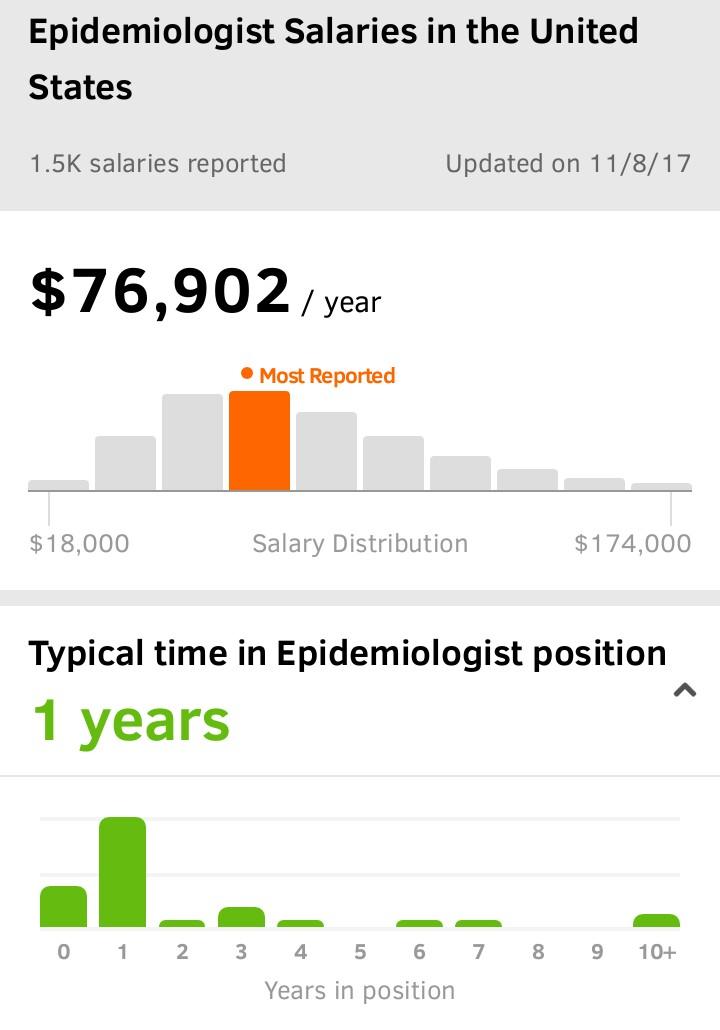Click the "Salary Distribution" axis label
Viewport: 720px width, 1030px height.
coord(360,544)
